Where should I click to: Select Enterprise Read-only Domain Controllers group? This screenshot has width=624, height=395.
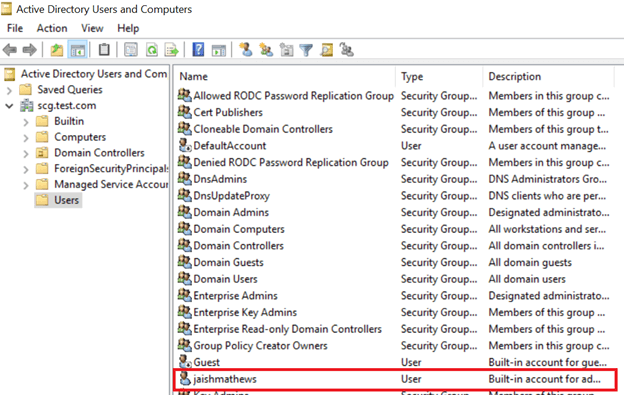coord(287,329)
